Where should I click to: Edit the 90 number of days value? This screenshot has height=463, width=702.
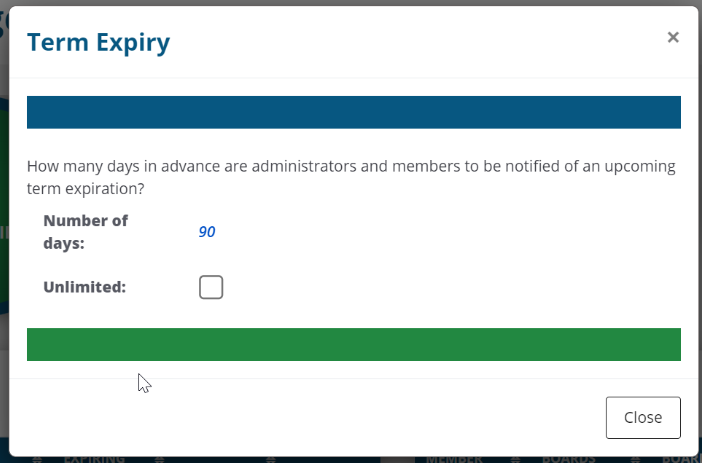pyautogui.click(x=207, y=232)
